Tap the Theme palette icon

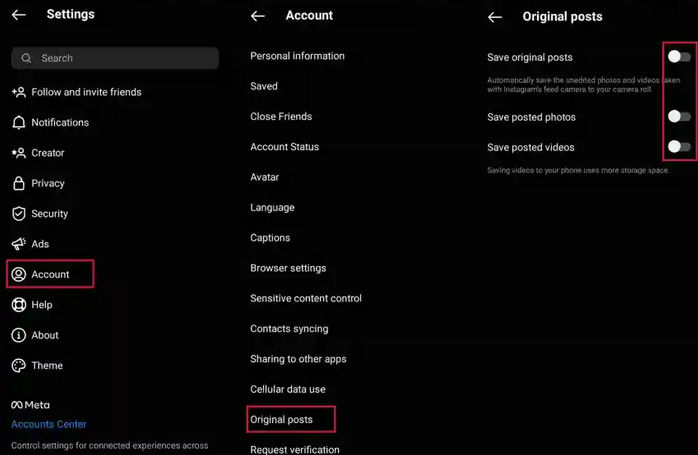[19, 366]
